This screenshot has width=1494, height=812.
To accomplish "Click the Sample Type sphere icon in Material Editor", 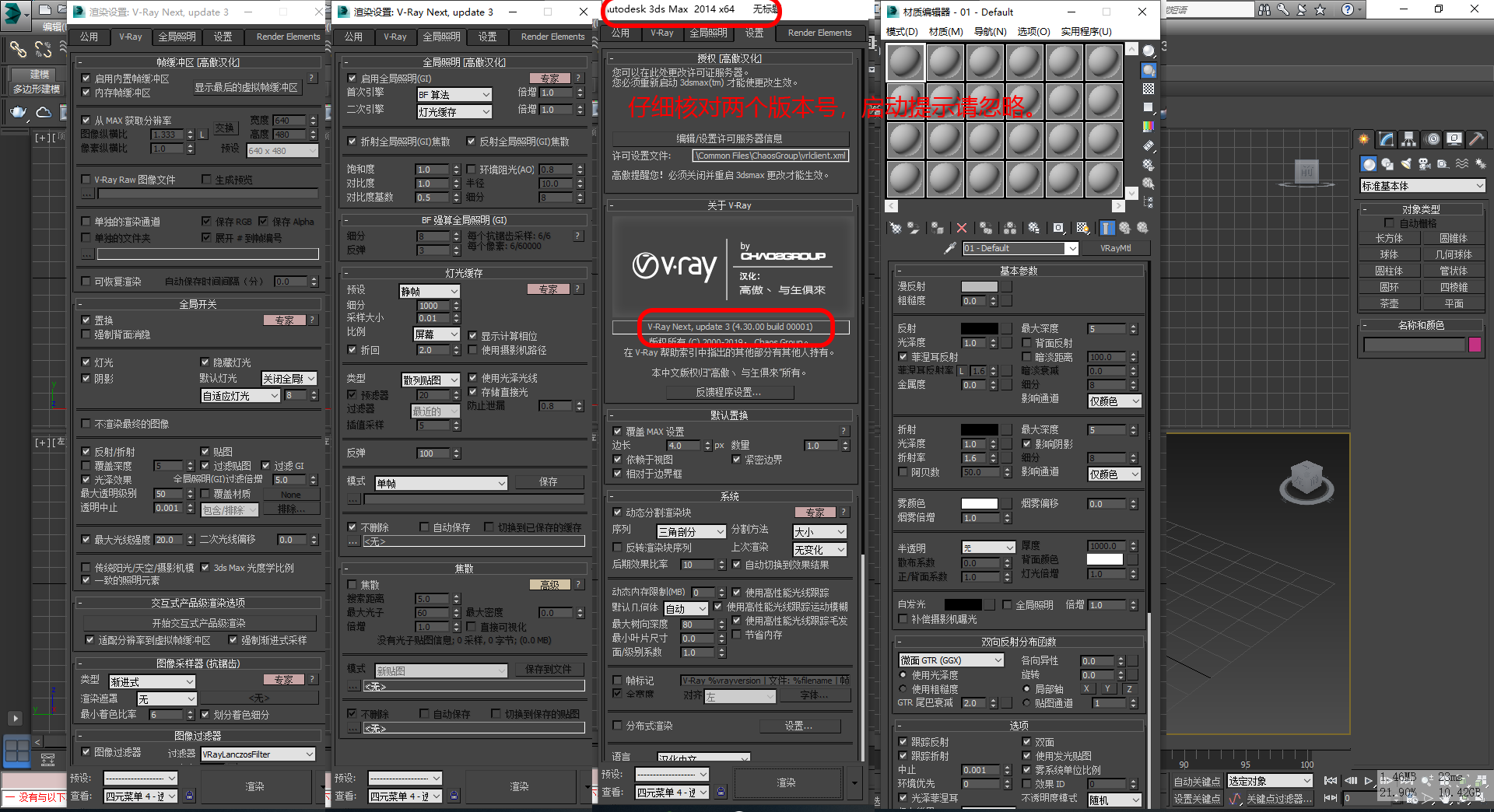I will point(1149,51).
